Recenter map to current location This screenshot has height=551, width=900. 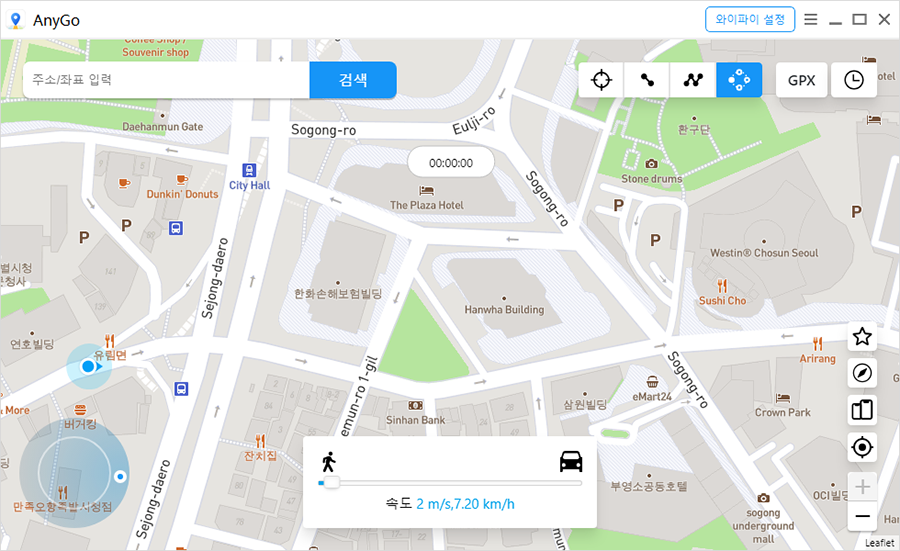click(862, 447)
